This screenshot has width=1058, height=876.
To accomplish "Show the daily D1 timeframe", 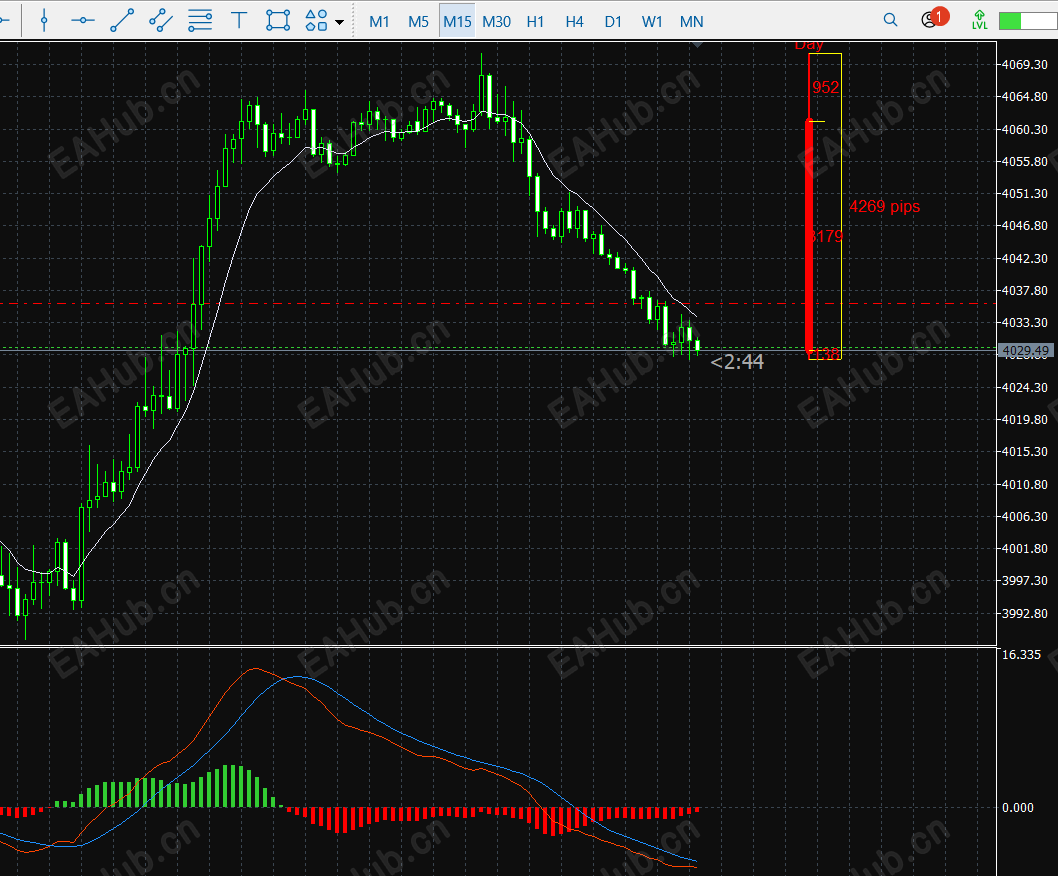I will click(x=613, y=22).
